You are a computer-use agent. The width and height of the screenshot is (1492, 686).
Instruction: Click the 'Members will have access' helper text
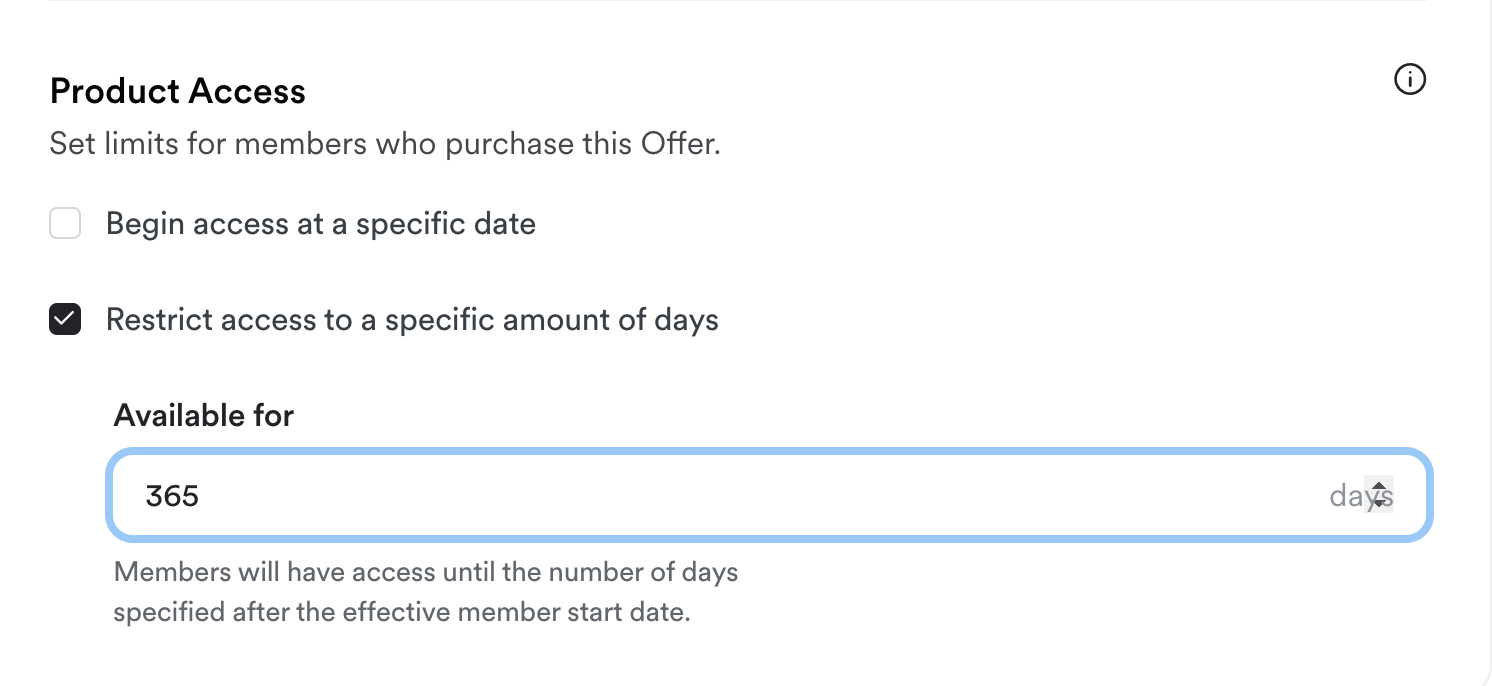tap(425, 573)
